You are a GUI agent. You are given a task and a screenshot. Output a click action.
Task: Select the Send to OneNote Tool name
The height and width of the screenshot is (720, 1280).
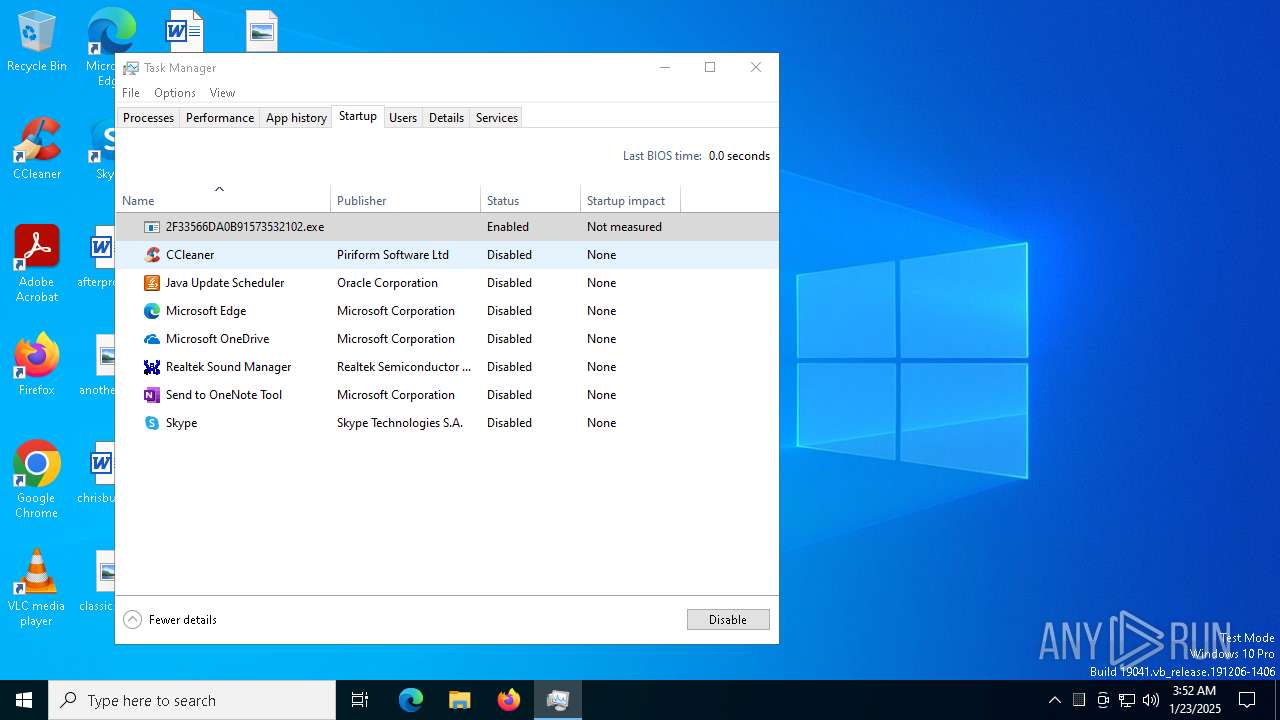(x=224, y=395)
